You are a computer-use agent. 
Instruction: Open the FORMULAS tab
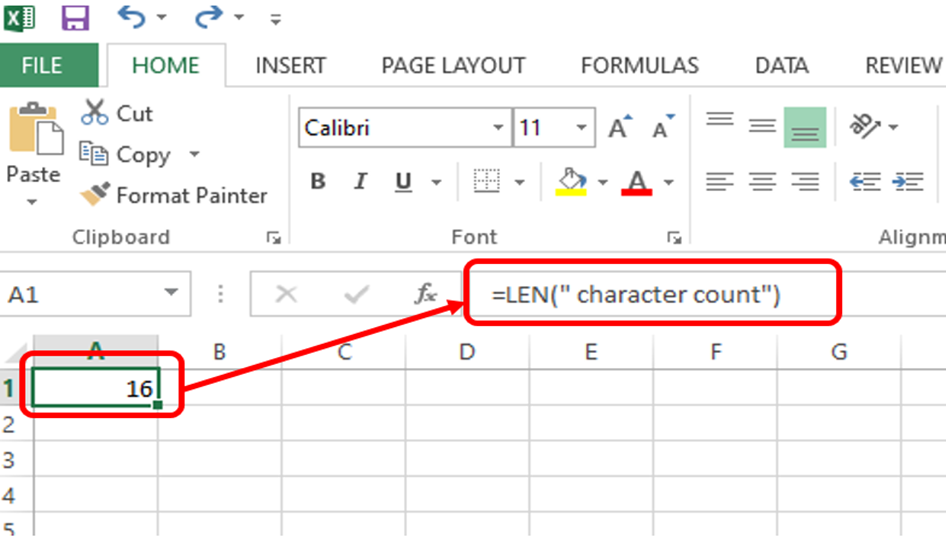pyautogui.click(x=640, y=65)
